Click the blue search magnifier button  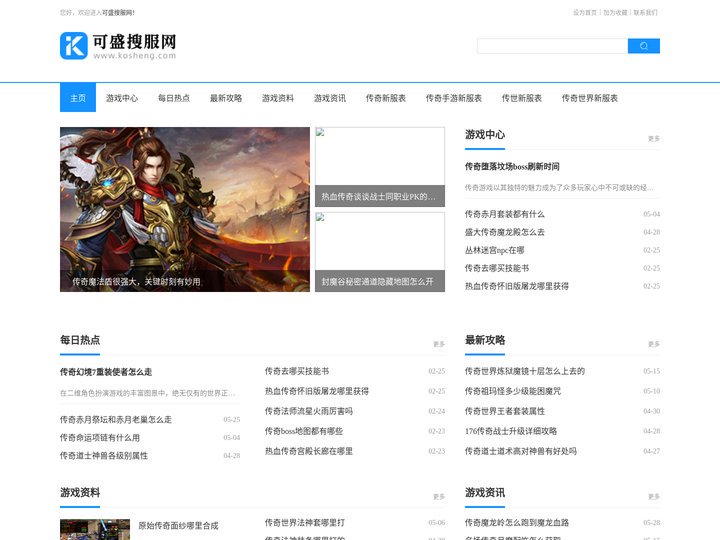coord(643,46)
